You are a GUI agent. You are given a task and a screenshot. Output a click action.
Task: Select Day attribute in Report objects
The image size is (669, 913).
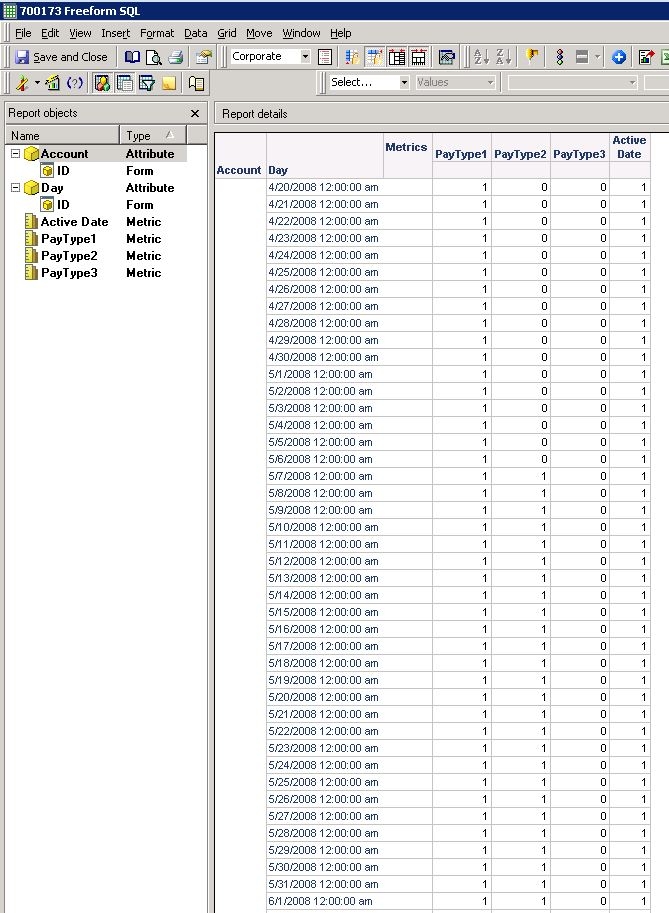52,187
